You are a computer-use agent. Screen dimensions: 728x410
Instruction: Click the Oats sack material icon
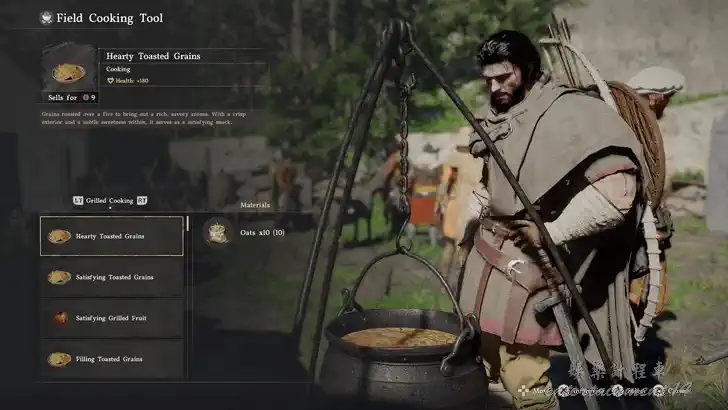pyautogui.click(x=217, y=232)
